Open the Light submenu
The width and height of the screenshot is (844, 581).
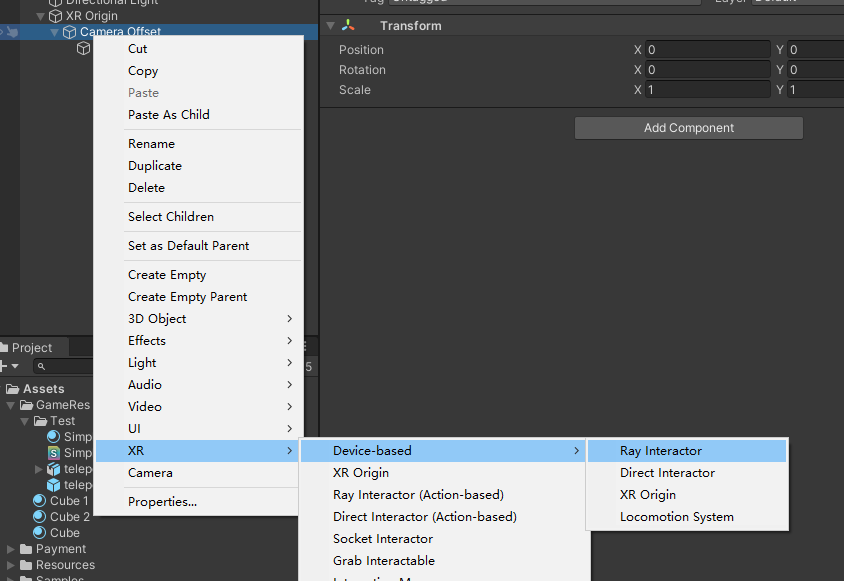(199, 363)
